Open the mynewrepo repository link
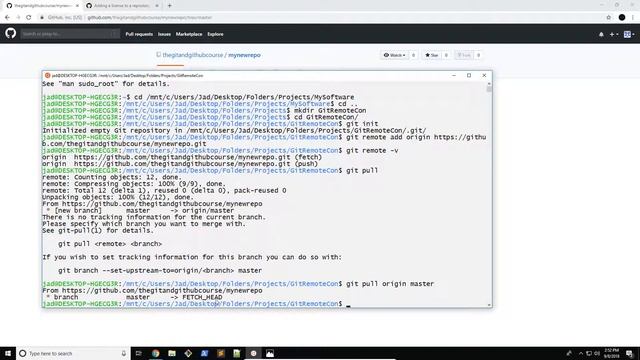 [244, 55]
